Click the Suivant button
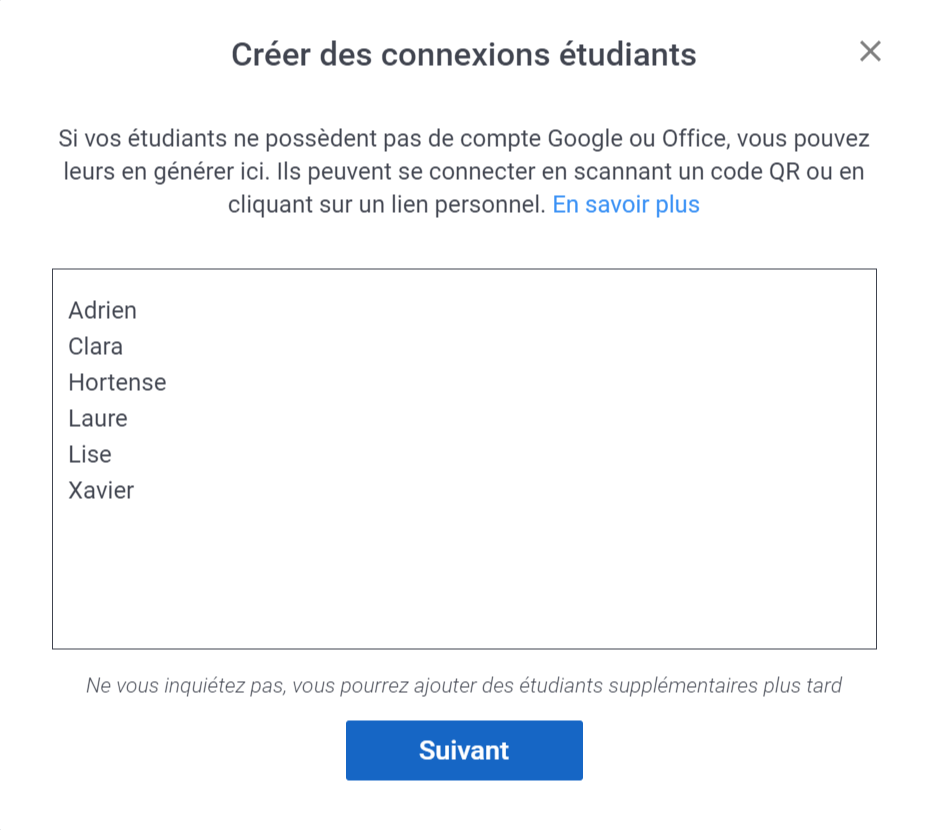The image size is (925, 830). tap(464, 750)
